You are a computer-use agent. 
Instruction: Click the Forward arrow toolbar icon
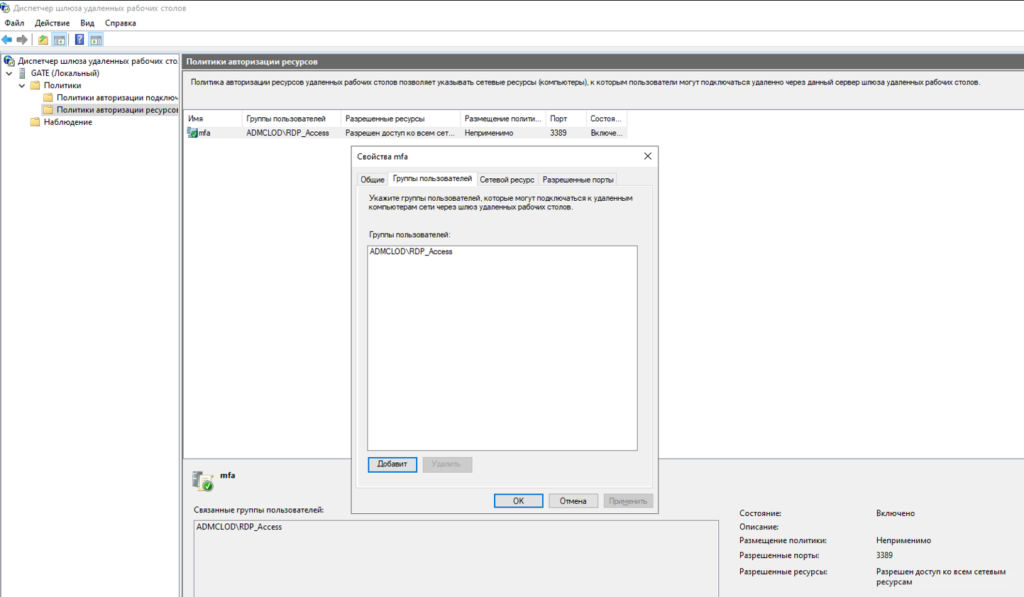pyautogui.click(x=22, y=40)
